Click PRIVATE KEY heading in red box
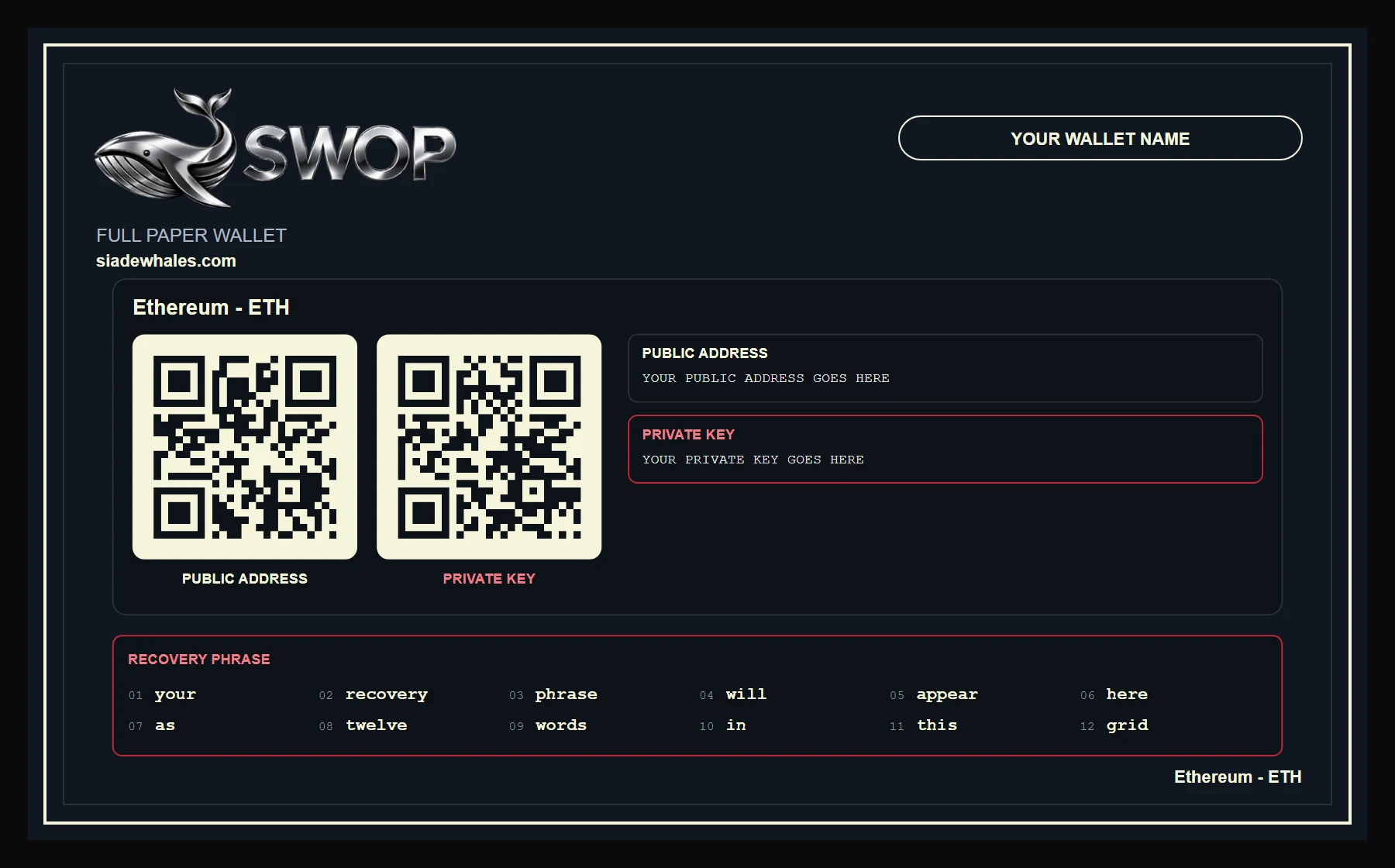Viewport: 1395px width, 868px height. click(x=688, y=435)
